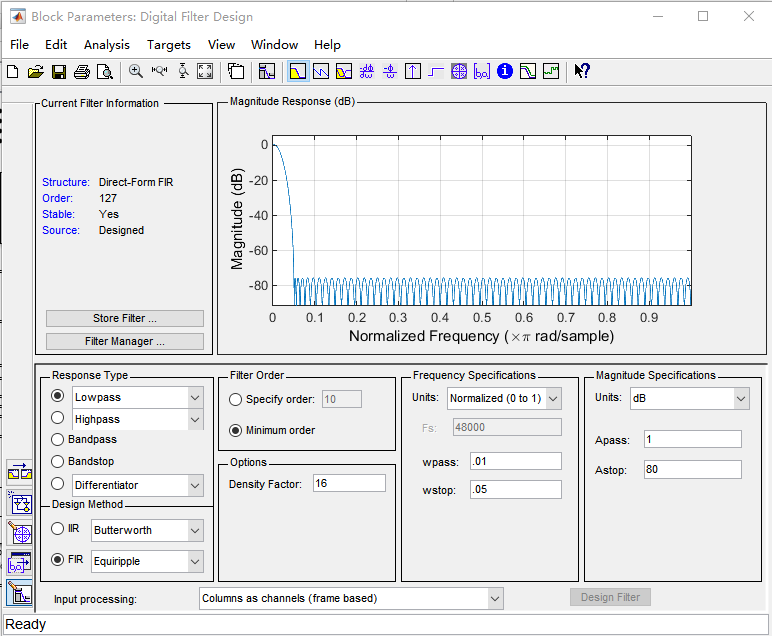Select the Zoom Y-axis tool

point(183,71)
